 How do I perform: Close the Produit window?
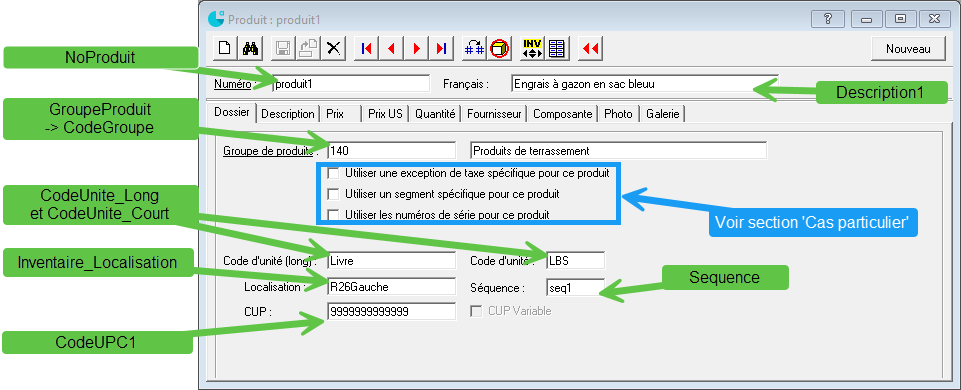[x=934, y=19]
